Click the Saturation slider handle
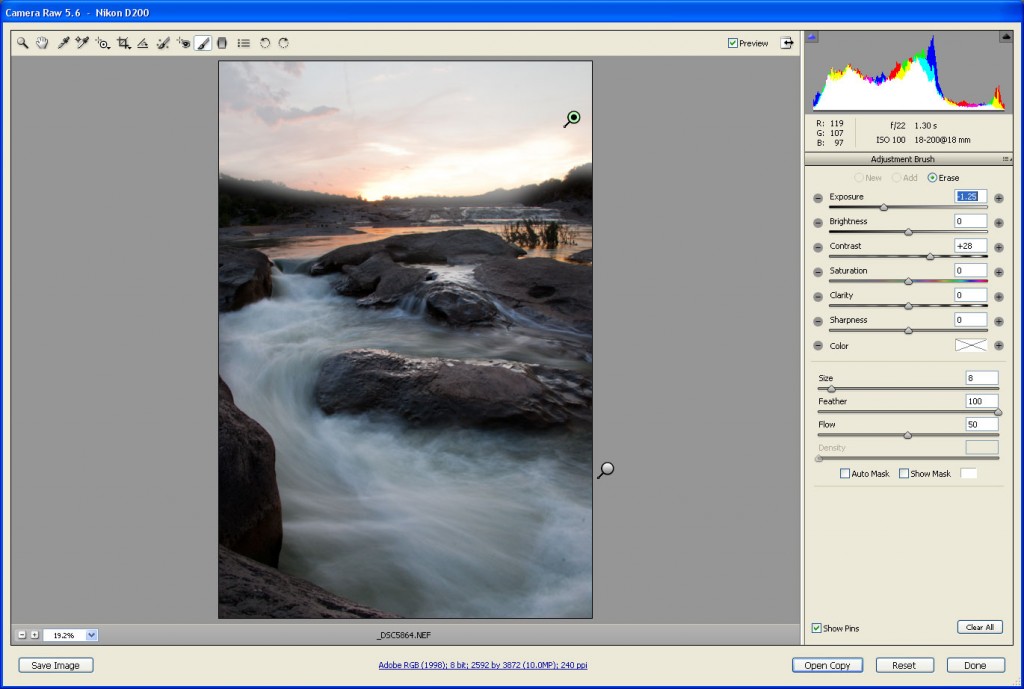This screenshot has width=1024, height=689. [908, 281]
